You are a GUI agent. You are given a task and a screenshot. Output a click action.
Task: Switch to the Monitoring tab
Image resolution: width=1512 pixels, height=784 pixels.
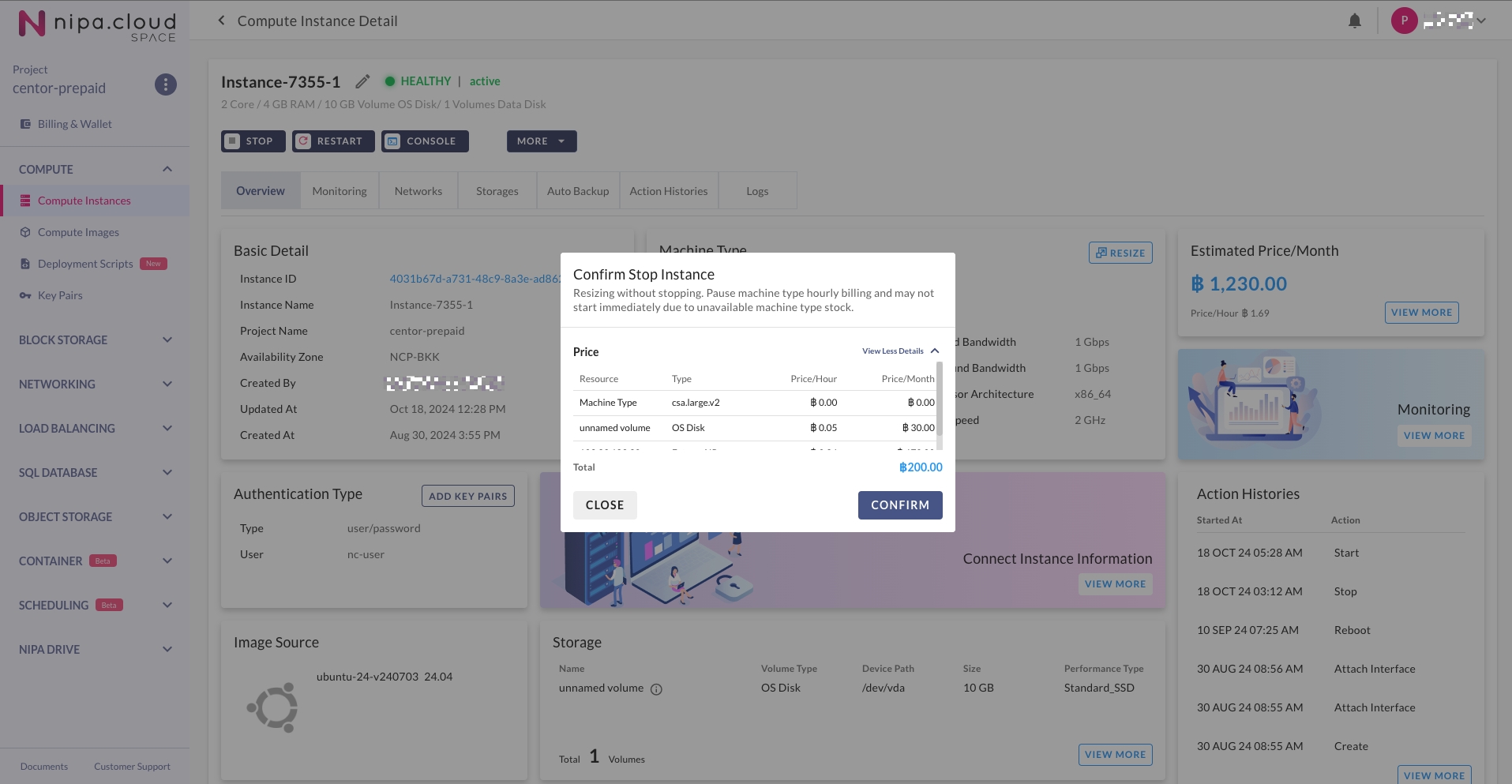pyautogui.click(x=340, y=191)
